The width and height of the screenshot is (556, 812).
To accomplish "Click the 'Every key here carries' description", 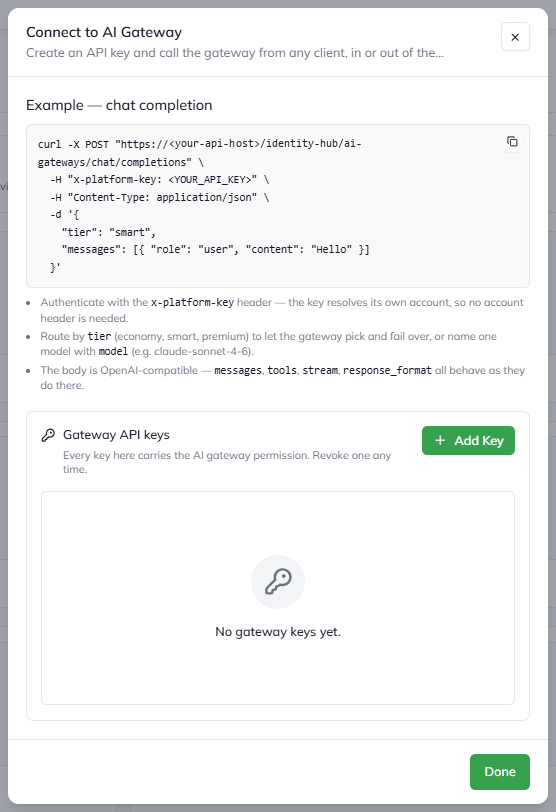I will [x=227, y=462].
